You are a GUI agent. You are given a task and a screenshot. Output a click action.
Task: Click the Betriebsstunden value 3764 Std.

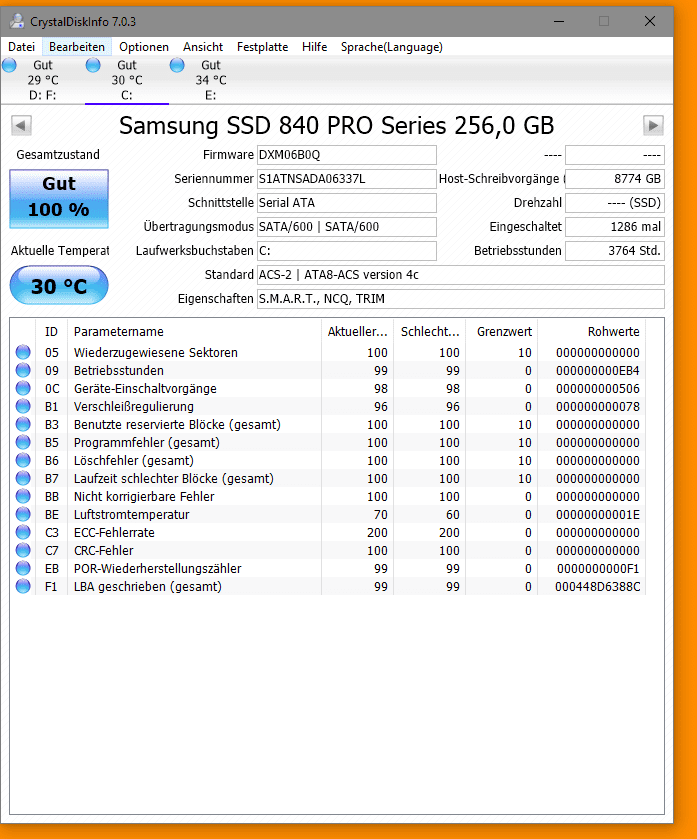(615, 250)
